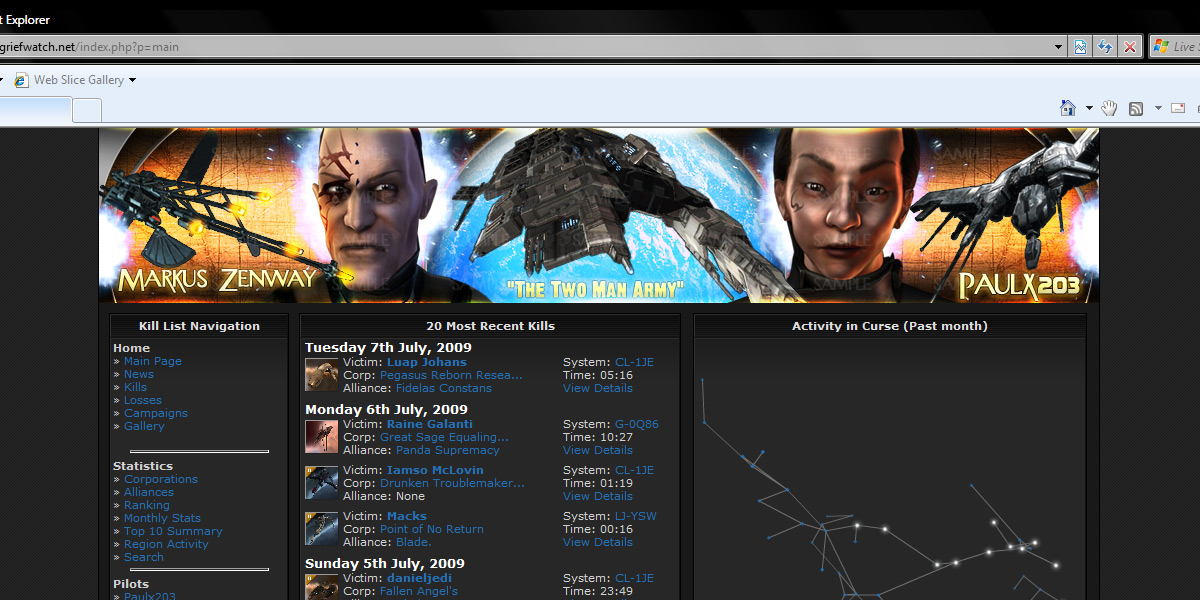Image resolution: width=1200 pixels, height=600 pixels.
Task: Go to Home page via house icon
Action: [1068, 108]
